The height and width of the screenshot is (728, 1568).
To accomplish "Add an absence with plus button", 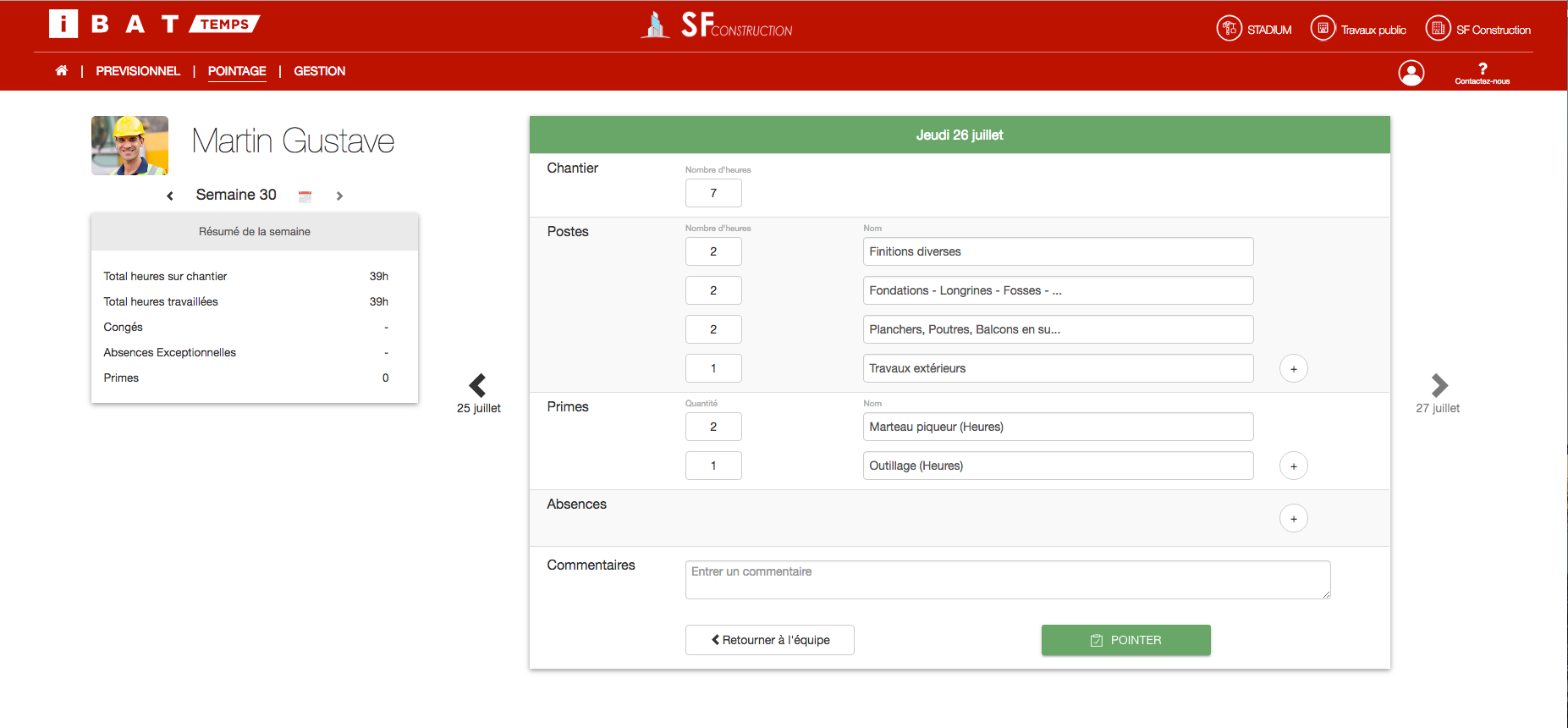I will pos(1293,518).
